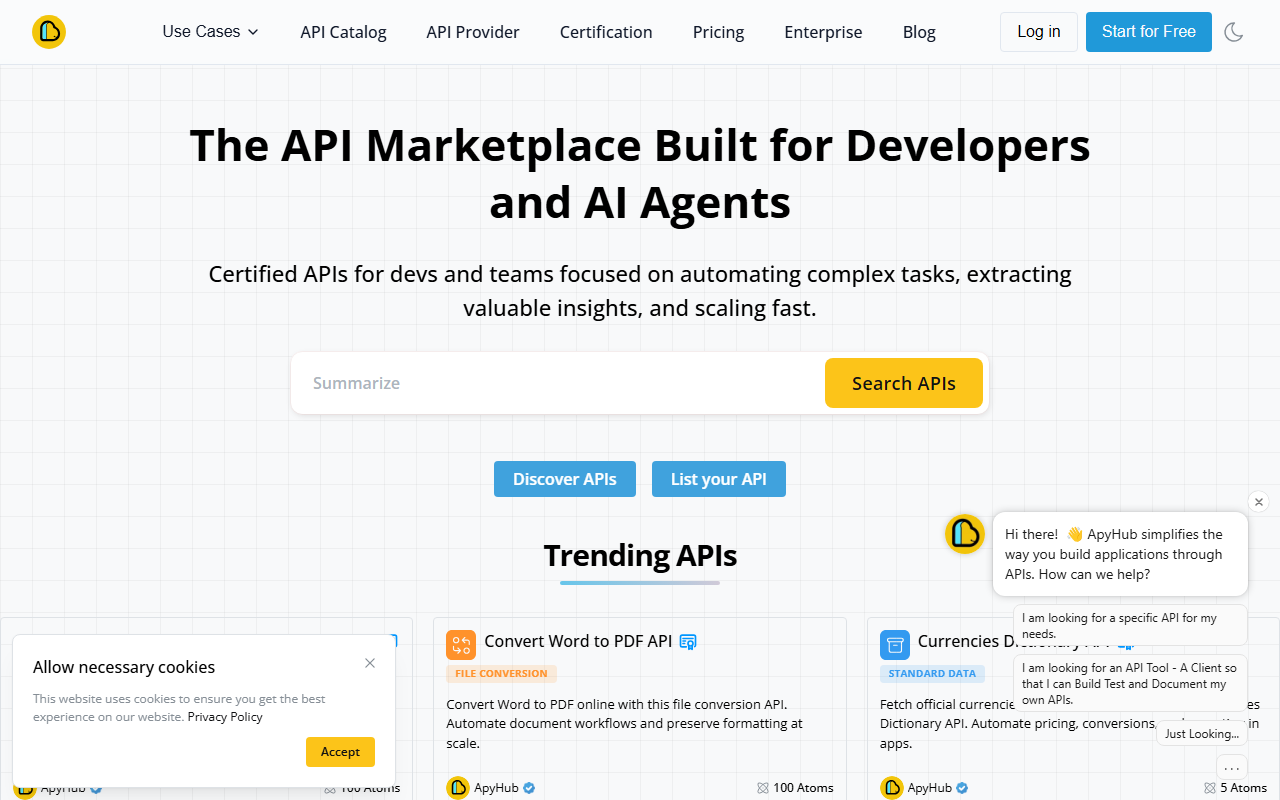Image resolution: width=1280 pixels, height=800 pixels.
Task: Click the Trending APIs heading
Action: pos(640,555)
